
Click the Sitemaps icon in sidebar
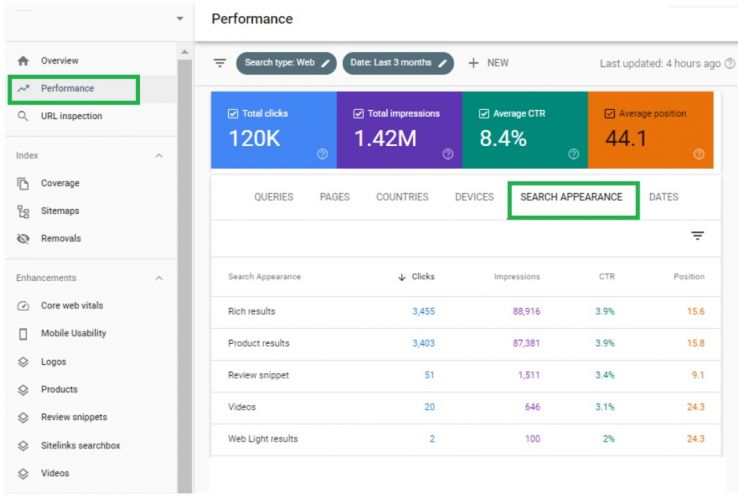23,211
